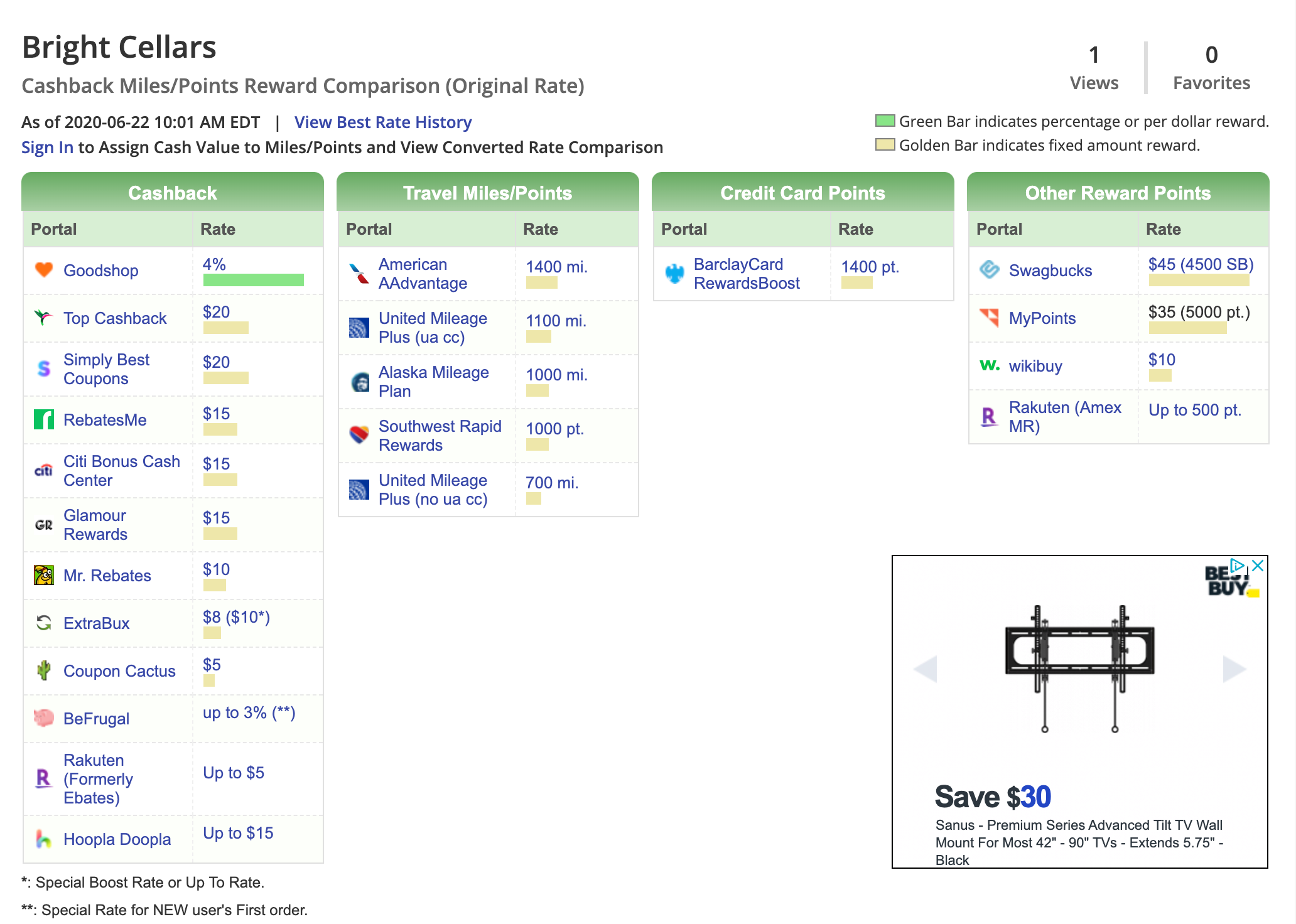Click the Simply Best Coupons logo icon
The image size is (1296, 924).
tap(44, 368)
